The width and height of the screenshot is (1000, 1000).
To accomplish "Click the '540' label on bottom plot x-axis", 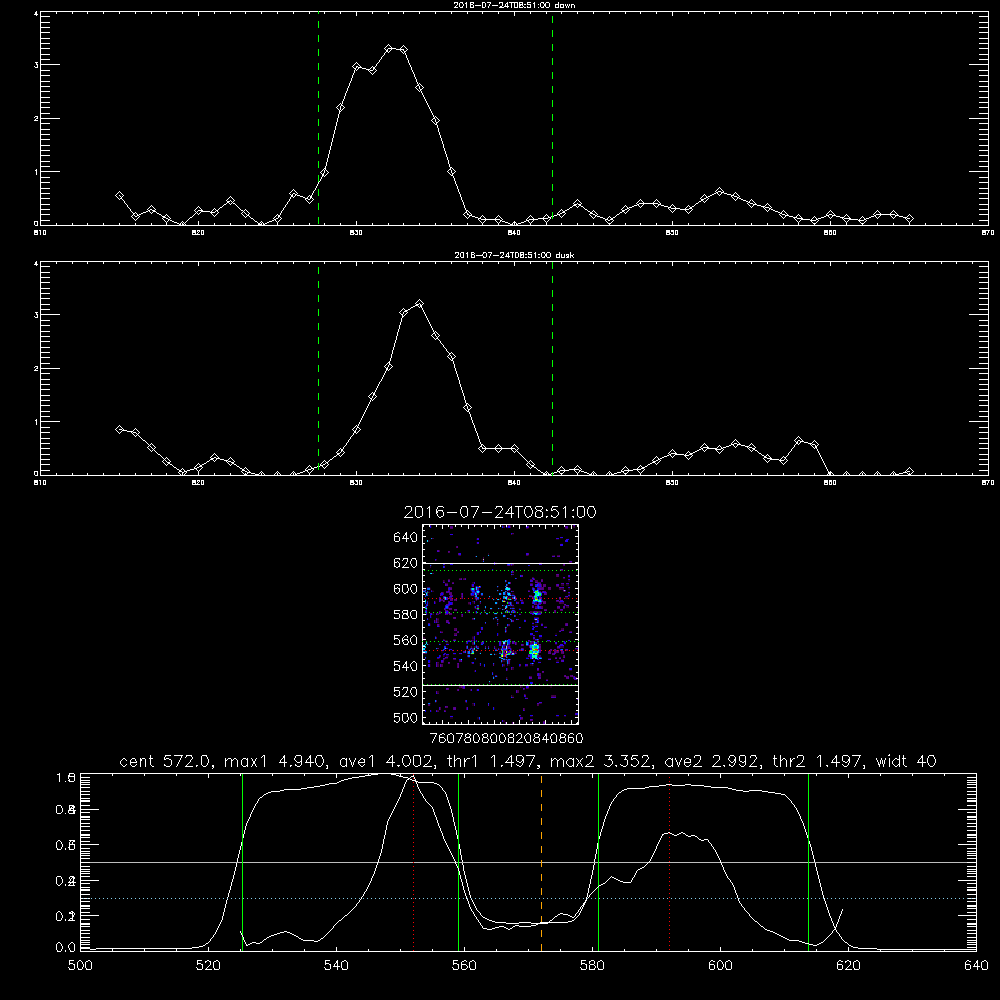I will 336,966.
